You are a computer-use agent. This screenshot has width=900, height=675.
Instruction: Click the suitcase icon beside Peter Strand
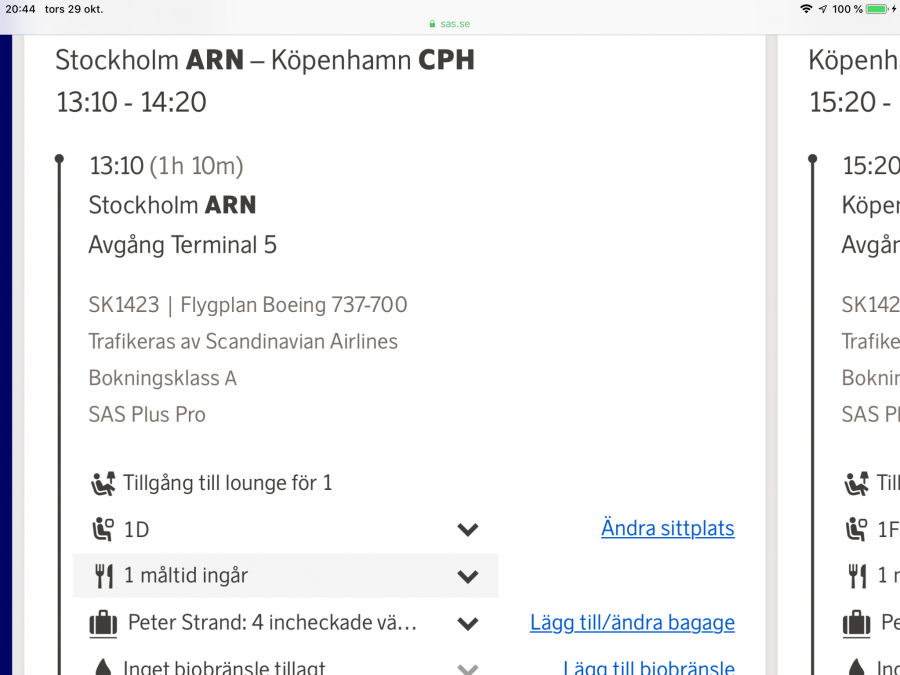103,623
